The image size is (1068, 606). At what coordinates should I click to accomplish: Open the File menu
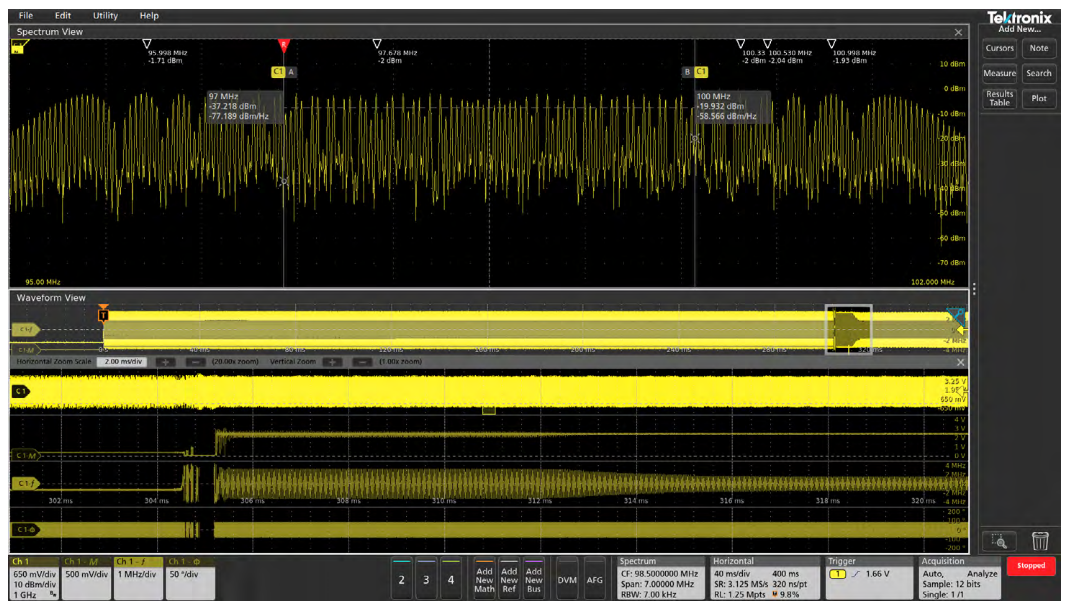pyautogui.click(x=25, y=16)
